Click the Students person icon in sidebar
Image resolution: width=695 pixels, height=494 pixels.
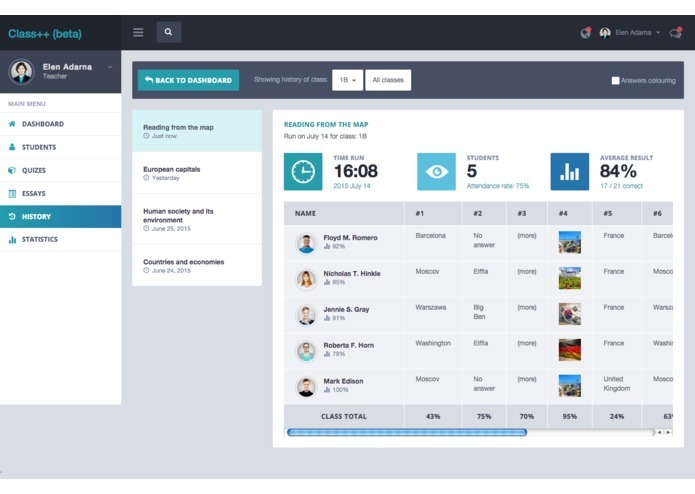tap(12, 147)
